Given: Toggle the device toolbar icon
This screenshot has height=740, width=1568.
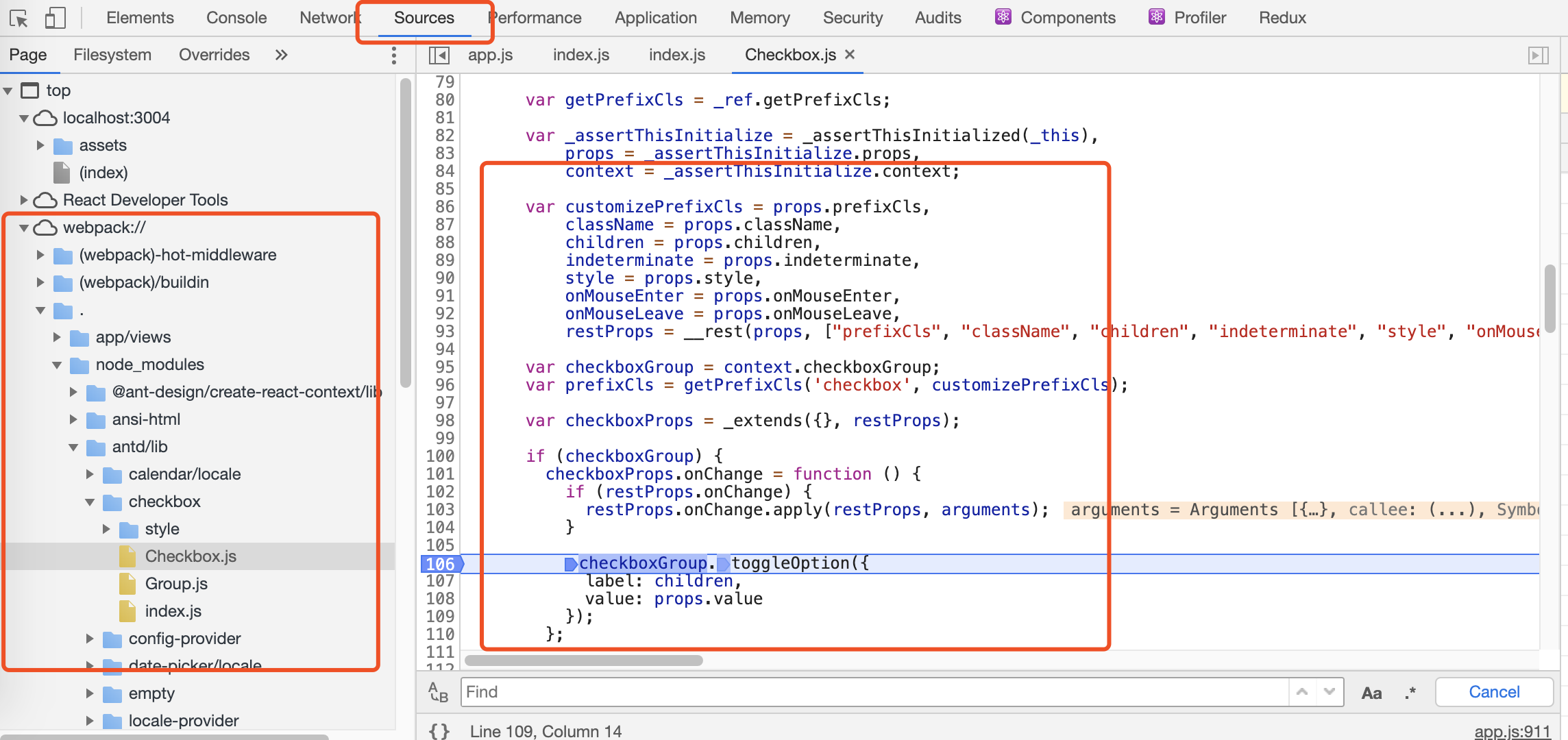Looking at the screenshot, I should click(x=55, y=18).
